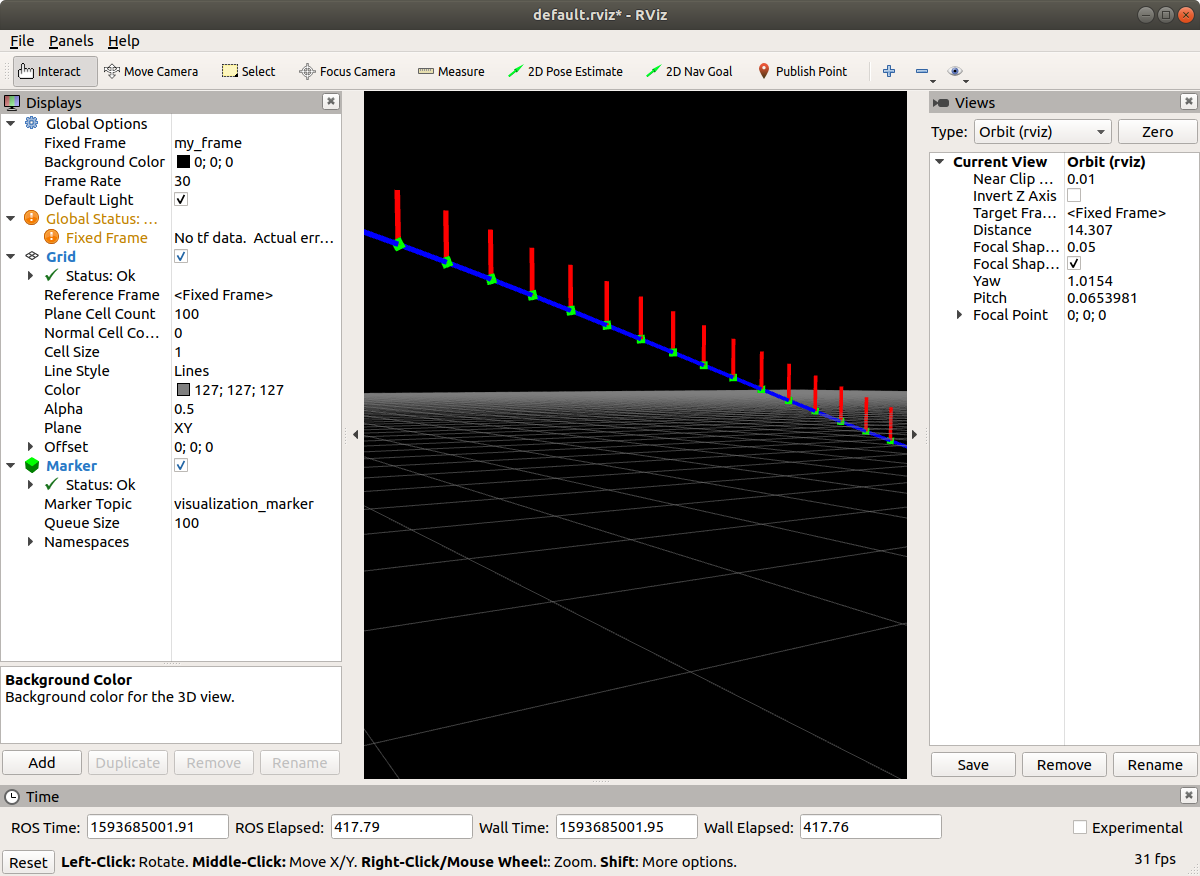
Task: Activate 2D Pose Estimate
Action: point(565,71)
